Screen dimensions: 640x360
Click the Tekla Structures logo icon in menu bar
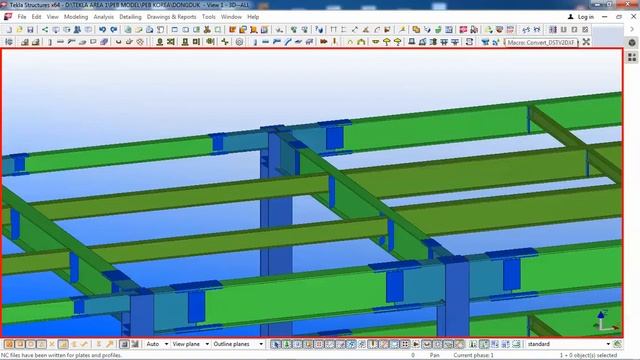8,17
